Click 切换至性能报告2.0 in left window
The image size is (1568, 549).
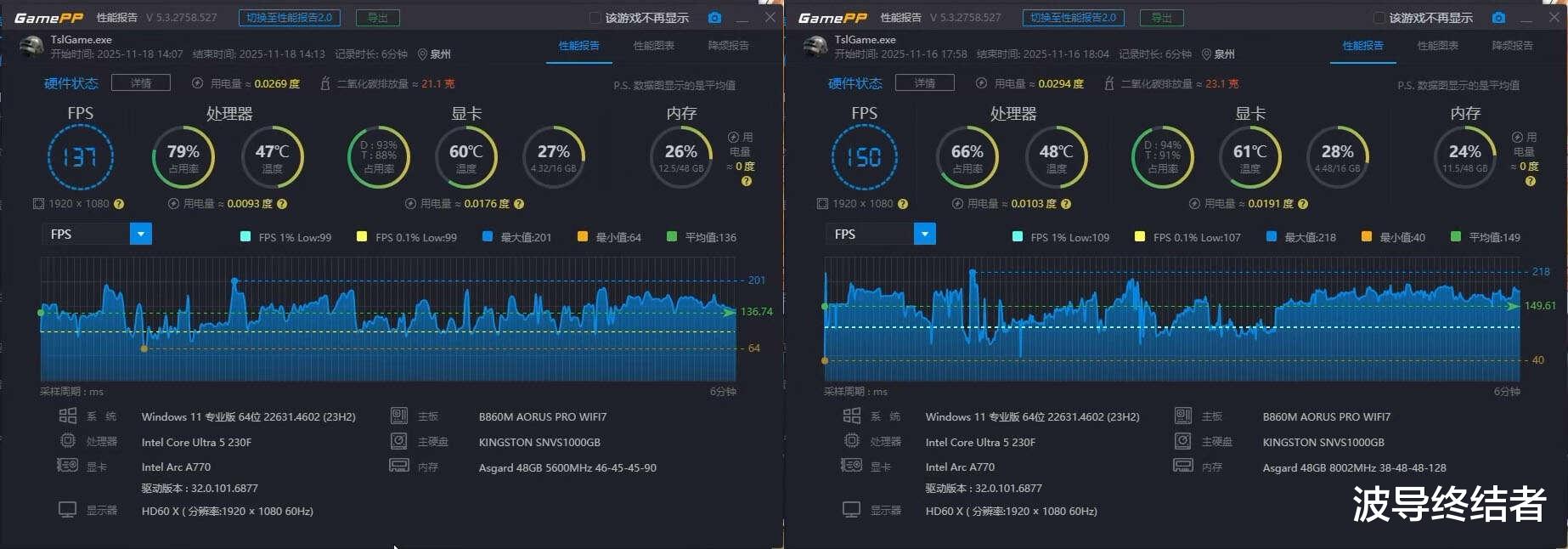[290, 18]
